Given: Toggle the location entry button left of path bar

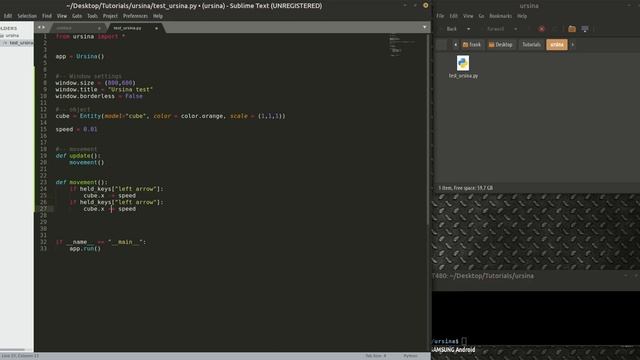Looking at the screenshot, I should tap(441, 44).
